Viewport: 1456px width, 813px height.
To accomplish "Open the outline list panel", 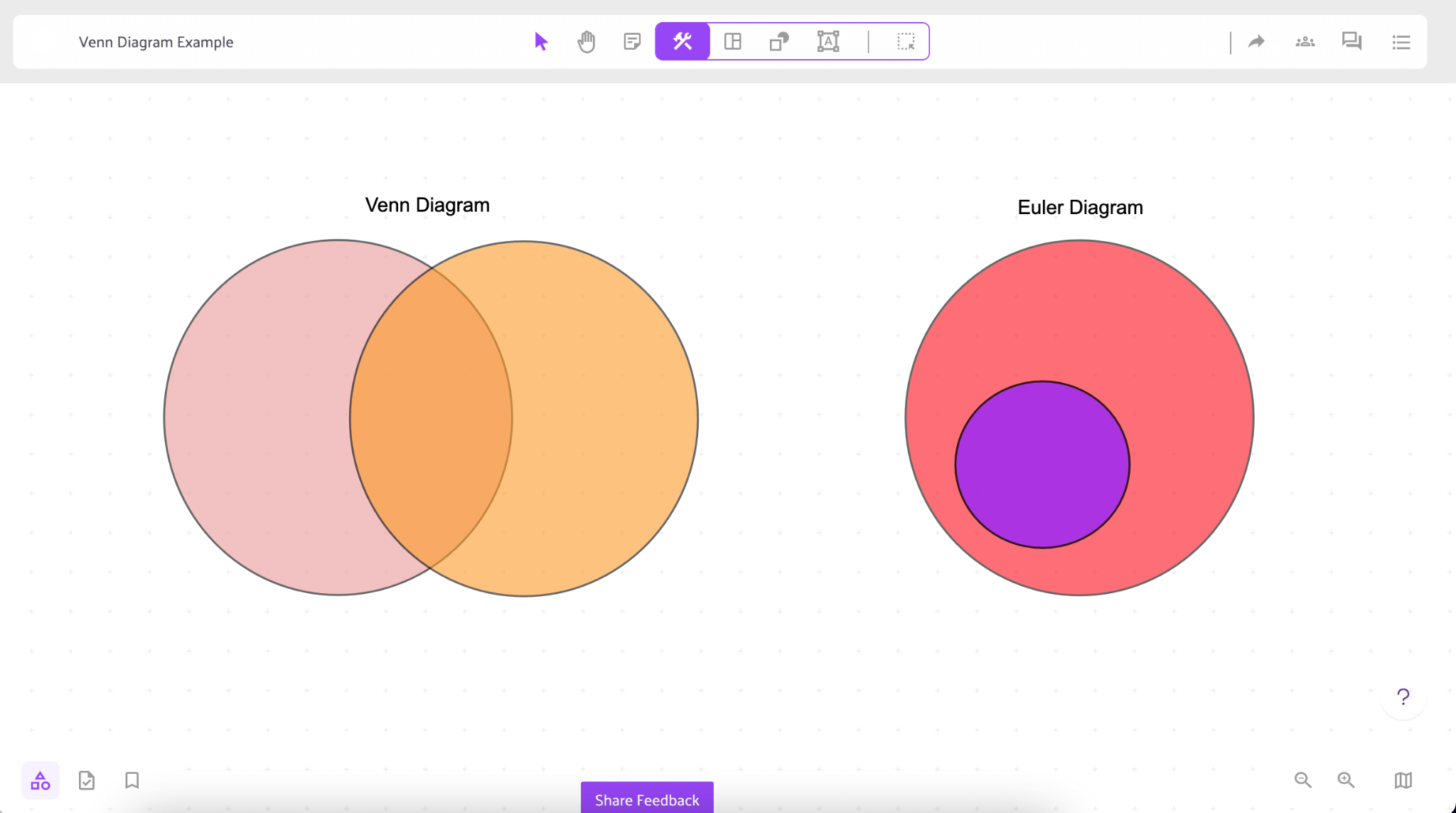I will pos(1401,41).
